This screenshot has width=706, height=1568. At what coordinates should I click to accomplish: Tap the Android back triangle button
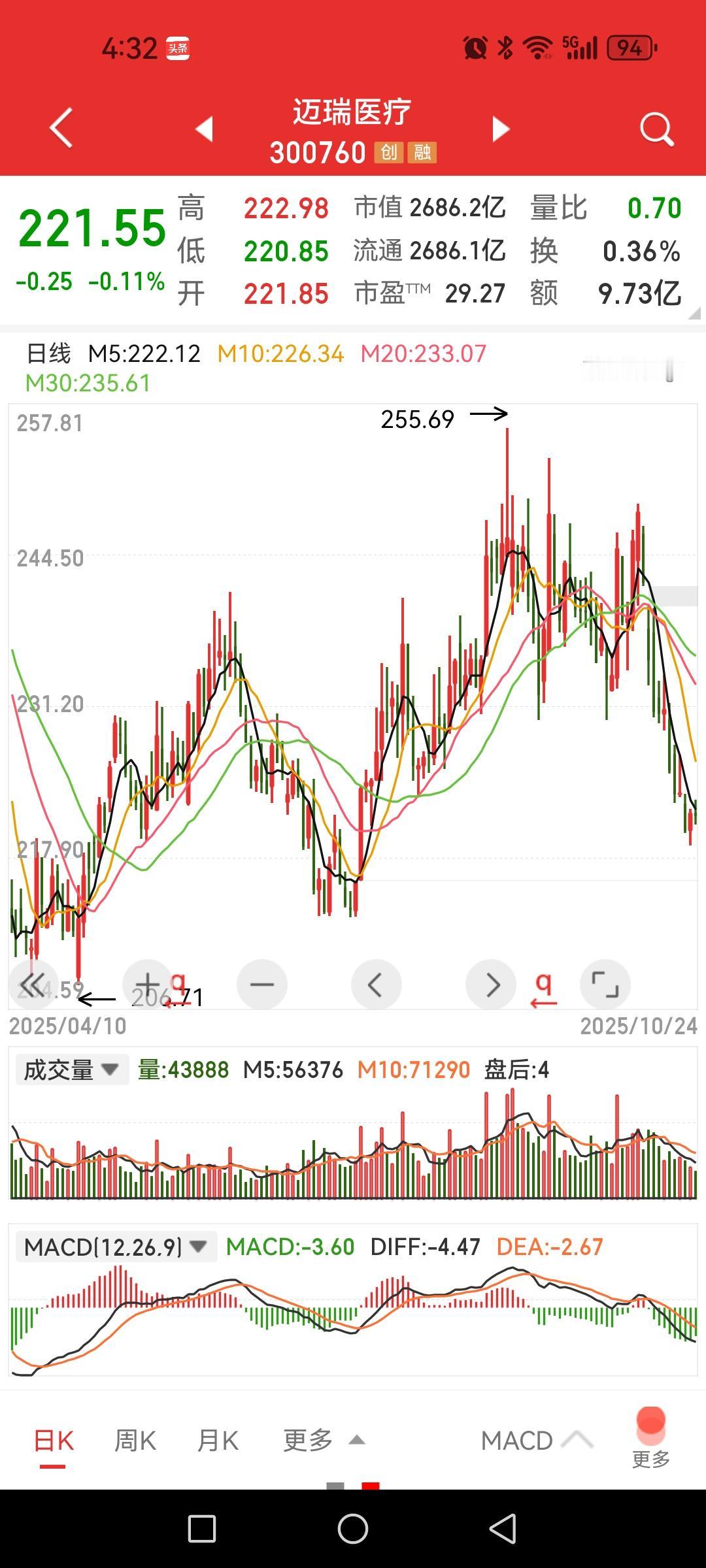tap(503, 1529)
